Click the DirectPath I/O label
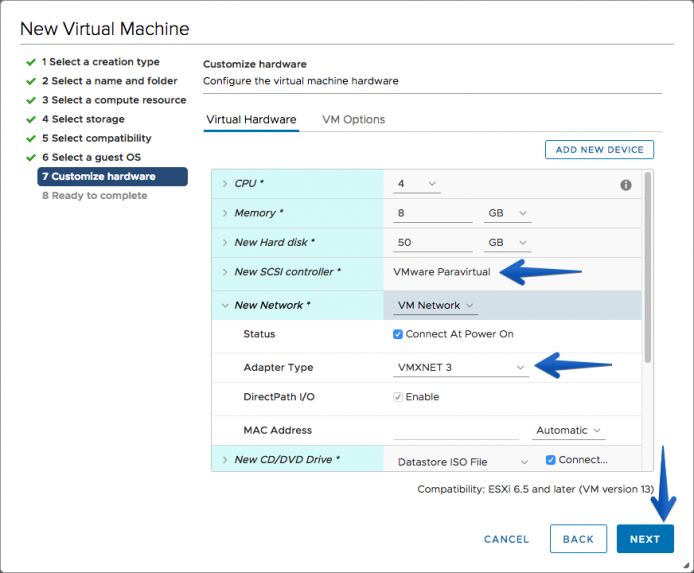694x573 pixels. [279, 397]
